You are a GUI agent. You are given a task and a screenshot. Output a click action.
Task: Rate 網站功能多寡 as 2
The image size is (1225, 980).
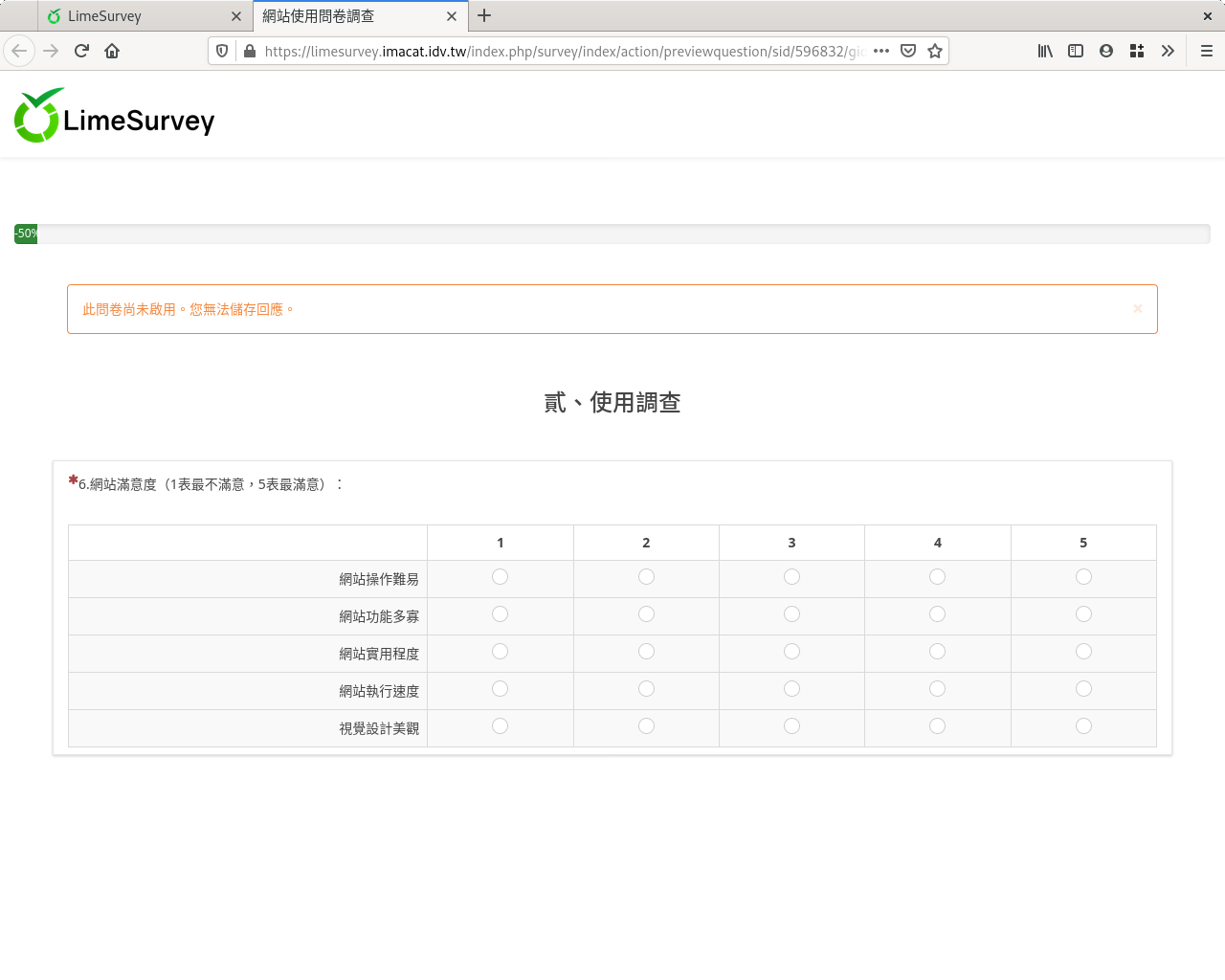point(646,614)
